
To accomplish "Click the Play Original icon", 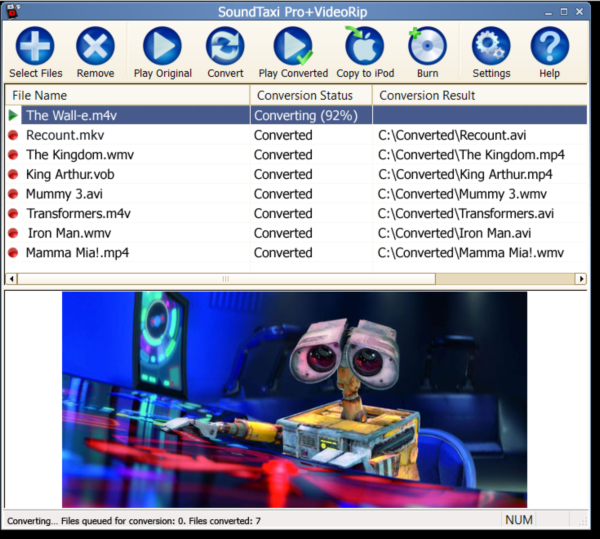I will tap(162, 46).
